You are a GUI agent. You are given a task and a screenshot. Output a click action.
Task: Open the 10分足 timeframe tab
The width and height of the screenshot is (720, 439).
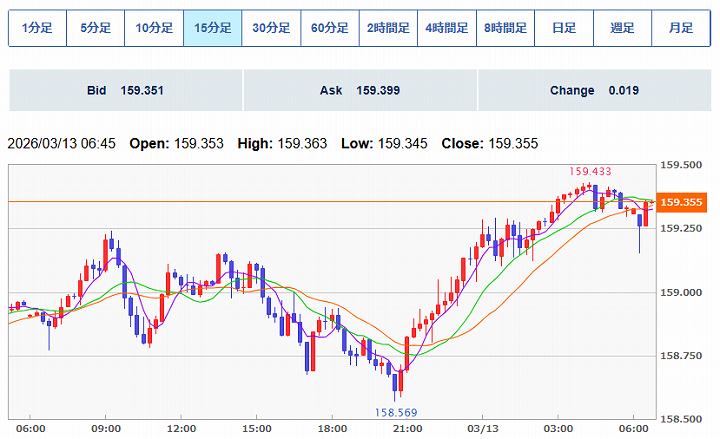(154, 29)
